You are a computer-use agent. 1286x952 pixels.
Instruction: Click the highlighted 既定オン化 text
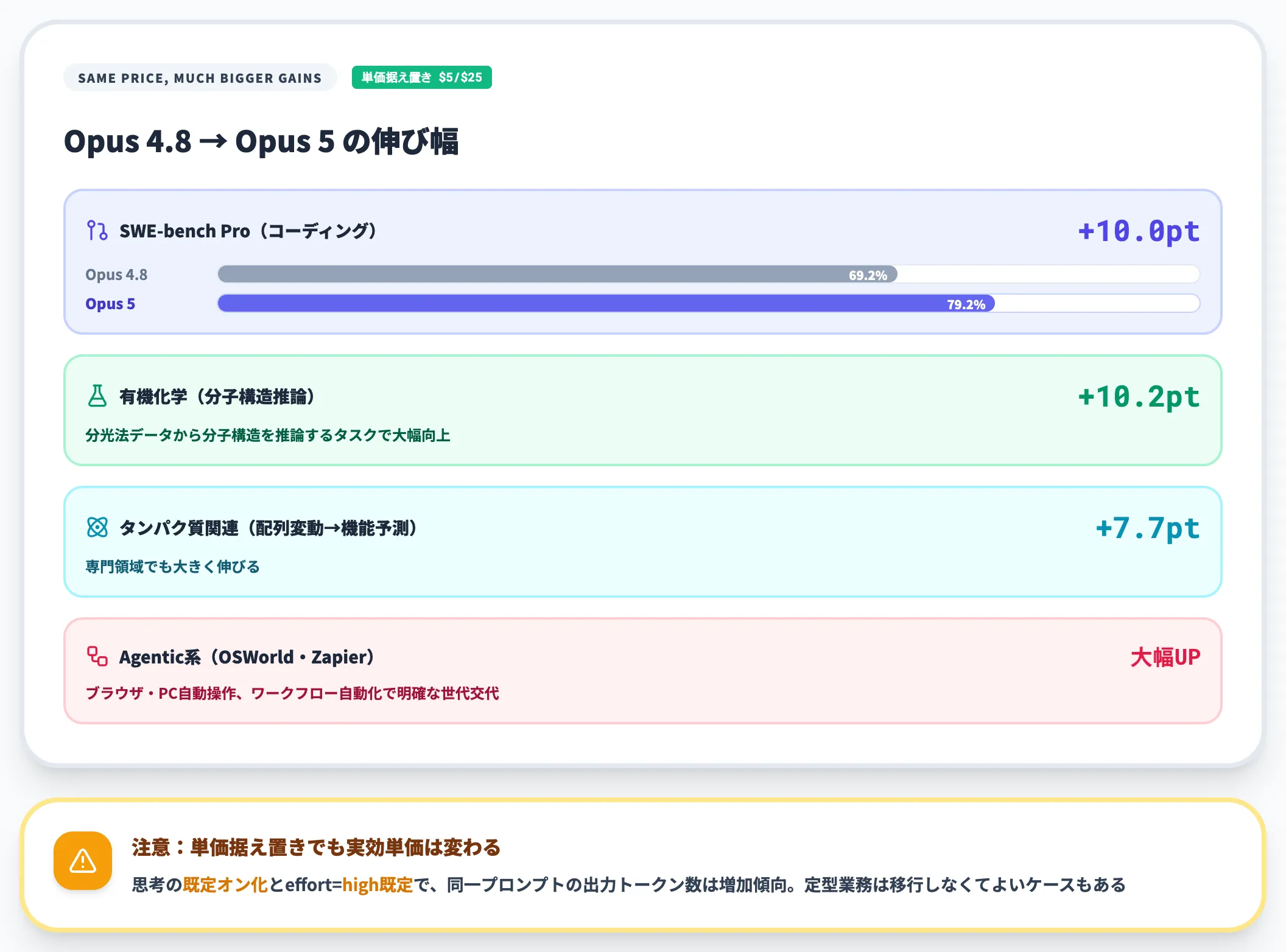(225, 884)
